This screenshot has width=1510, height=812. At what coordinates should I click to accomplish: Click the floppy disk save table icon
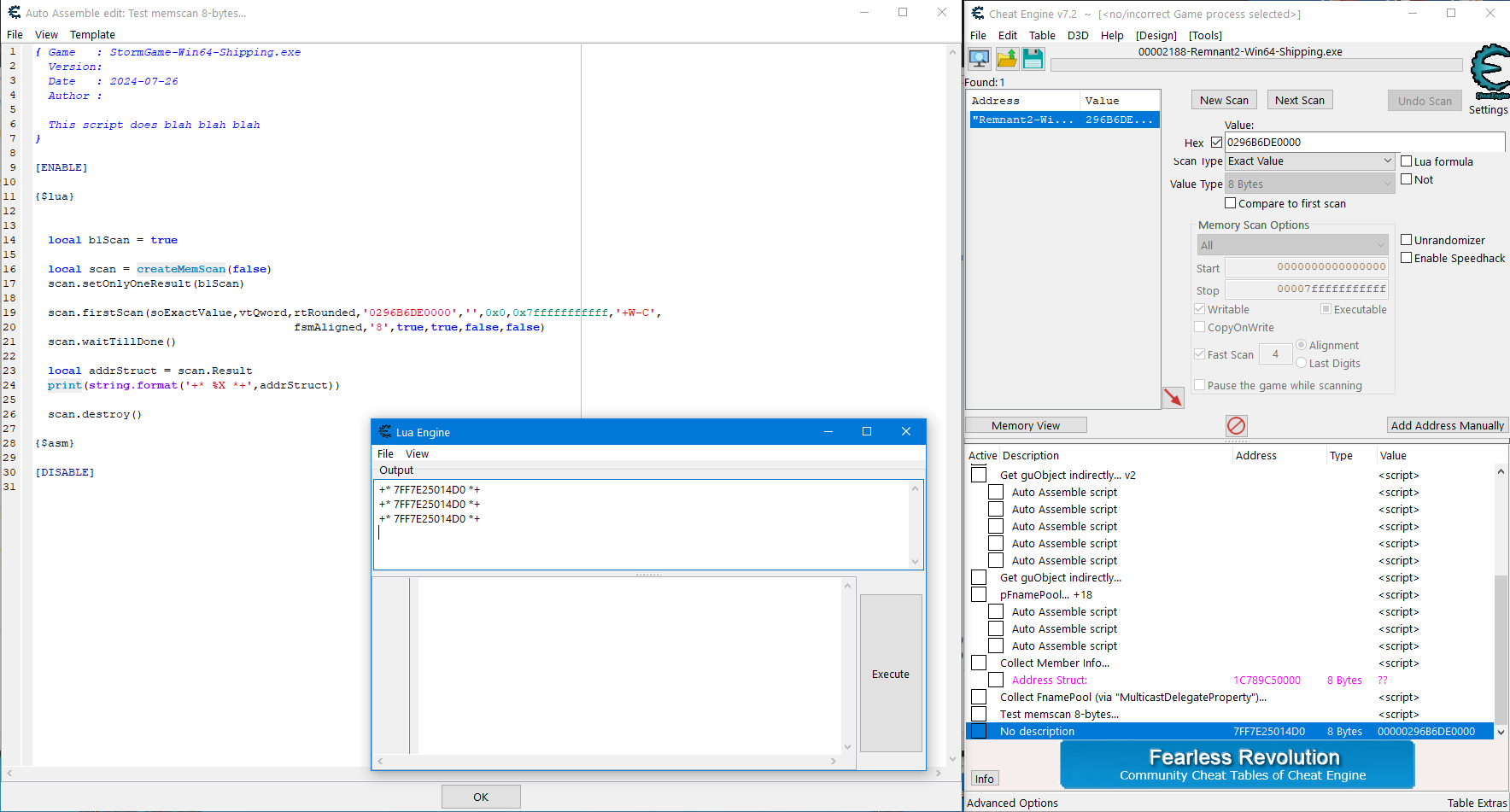(x=1033, y=59)
